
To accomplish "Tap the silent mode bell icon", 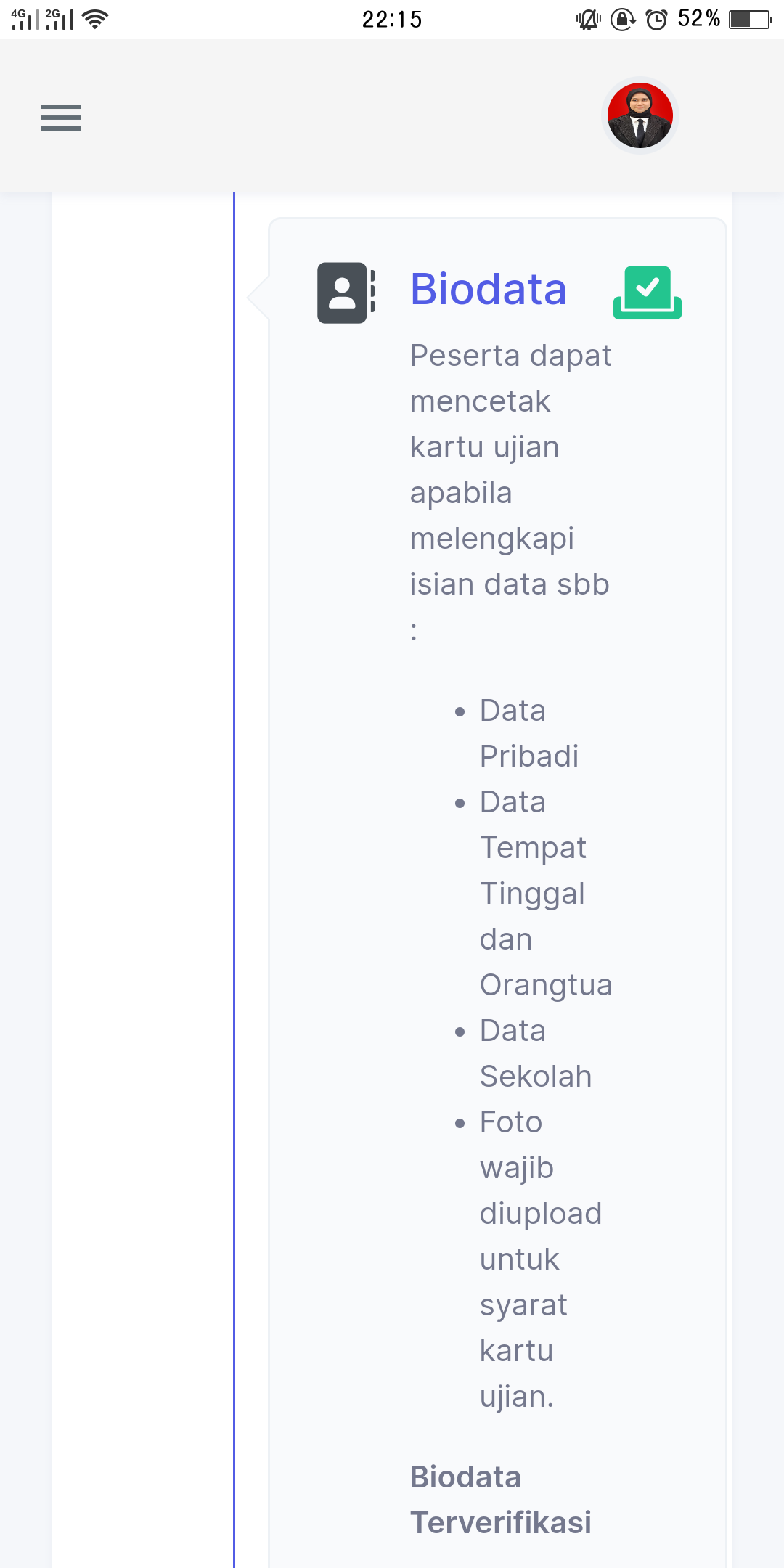I will [x=588, y=20].
